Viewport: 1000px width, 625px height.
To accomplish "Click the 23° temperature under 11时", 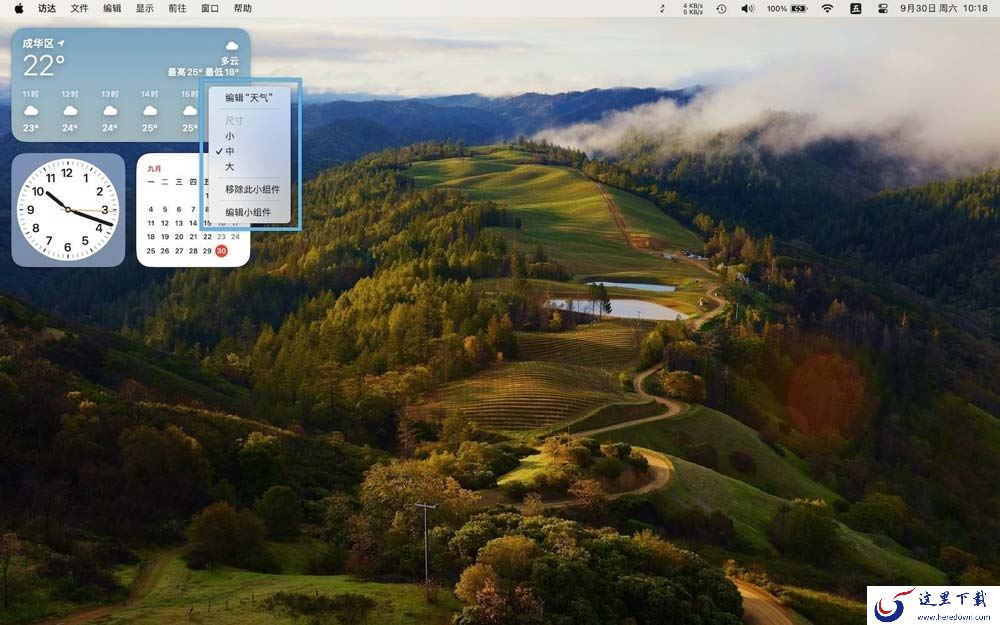I will [31, 128].
